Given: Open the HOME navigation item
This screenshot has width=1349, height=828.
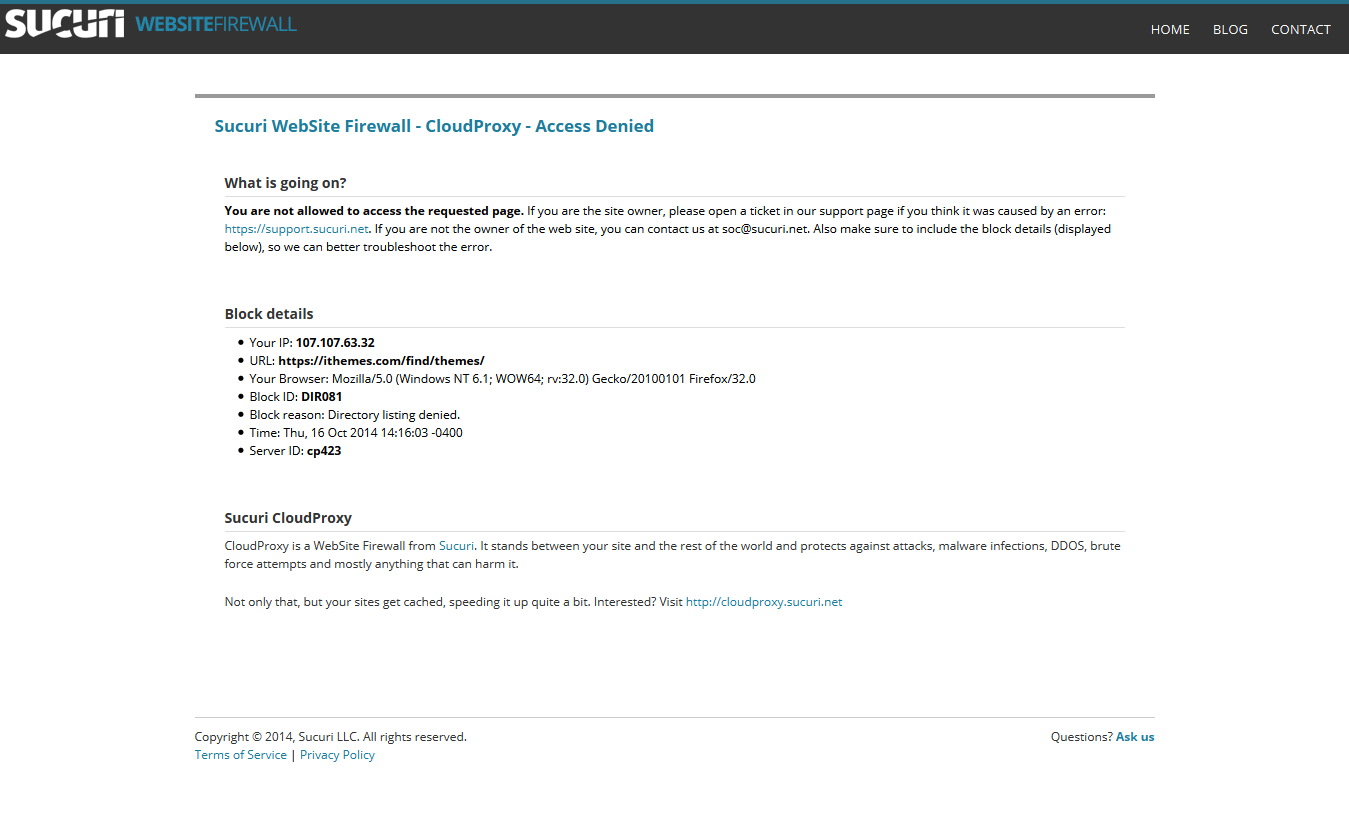Looking at the screenshot, I should (1170, 29).
